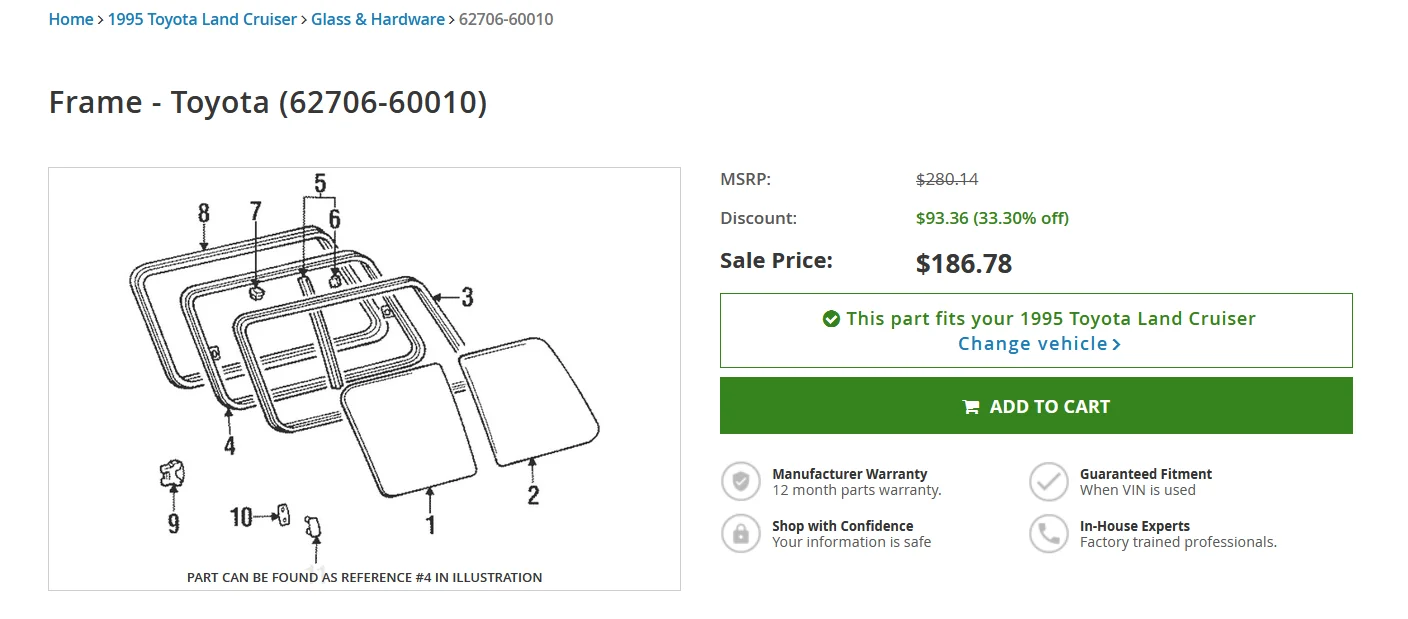Click the shopping cart icon on Add to Cart

pyautogui.click(x=970, y=407)
